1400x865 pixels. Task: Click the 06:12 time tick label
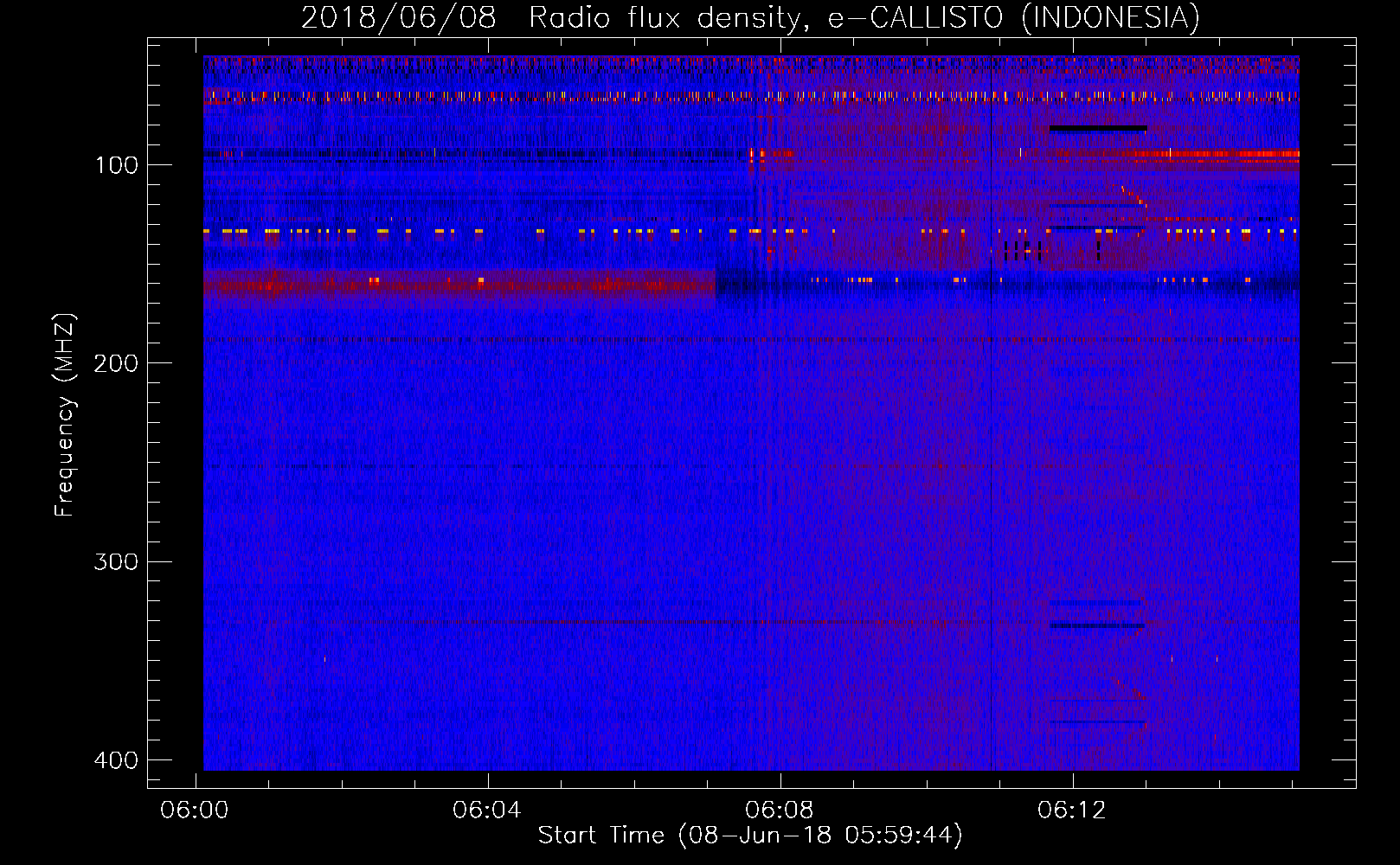pos(1072,811)
